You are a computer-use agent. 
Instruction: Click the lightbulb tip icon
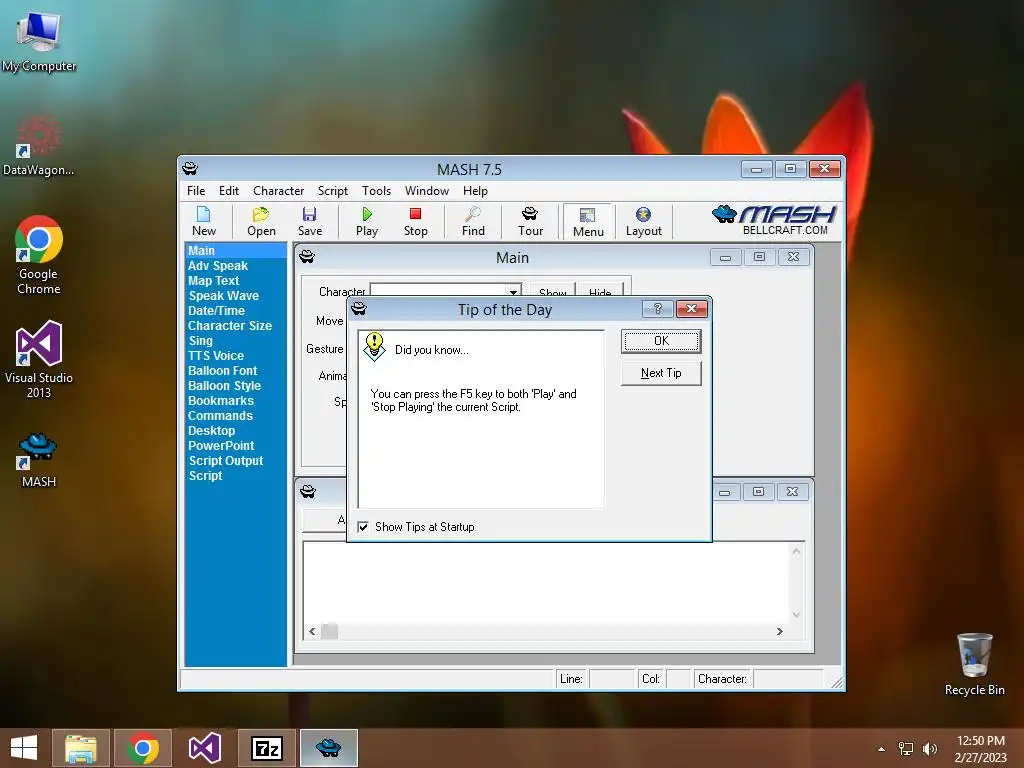375,347
